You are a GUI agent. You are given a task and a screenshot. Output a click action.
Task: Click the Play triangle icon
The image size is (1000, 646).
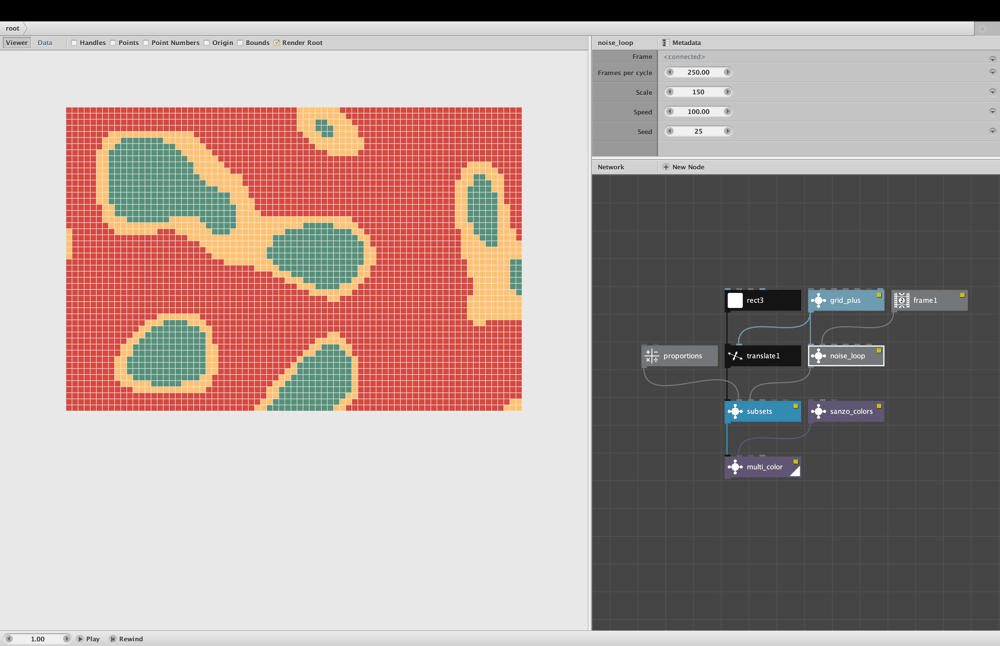coord(80,638)
